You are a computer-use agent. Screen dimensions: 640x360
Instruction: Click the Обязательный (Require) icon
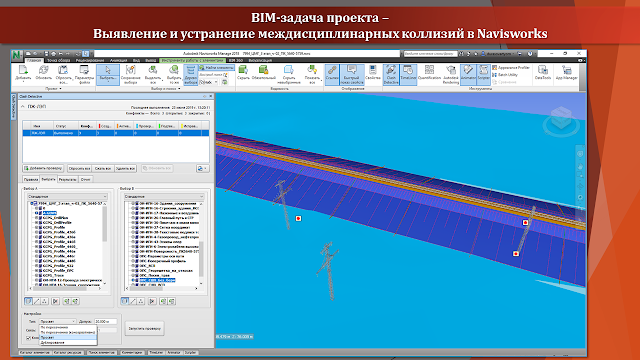264,73
